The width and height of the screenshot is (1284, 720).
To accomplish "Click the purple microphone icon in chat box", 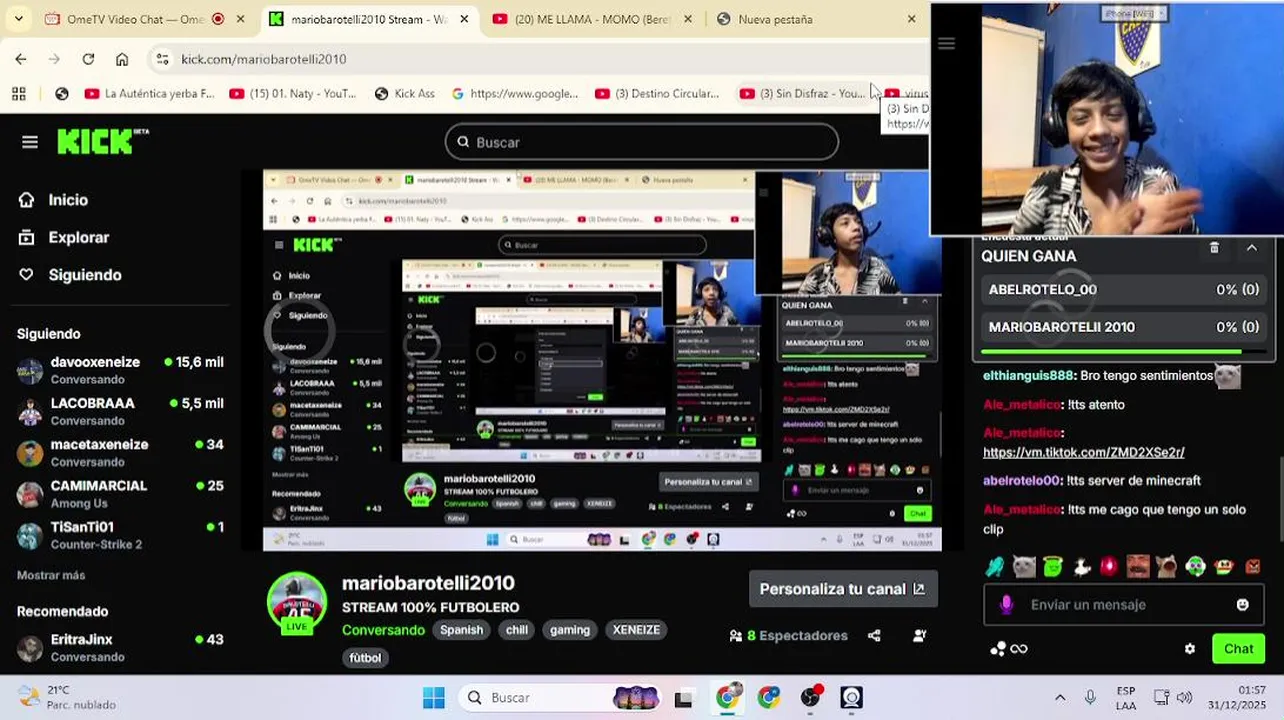I will pyautogui.click(x=1007, y=604).
